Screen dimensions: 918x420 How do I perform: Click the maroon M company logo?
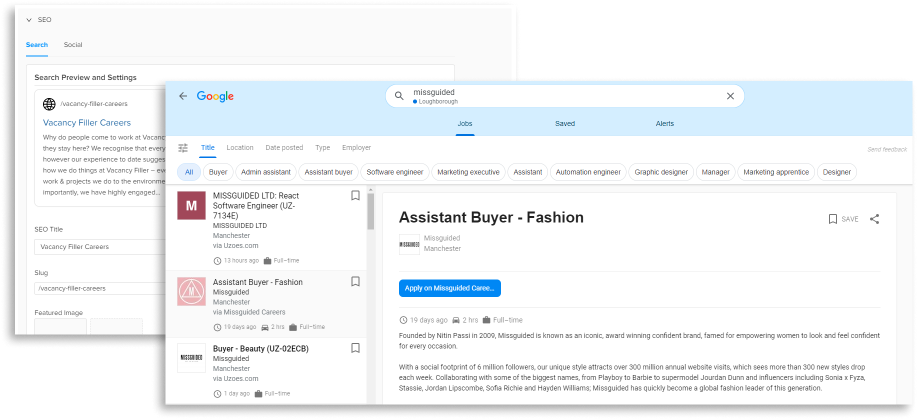(191, 206)
